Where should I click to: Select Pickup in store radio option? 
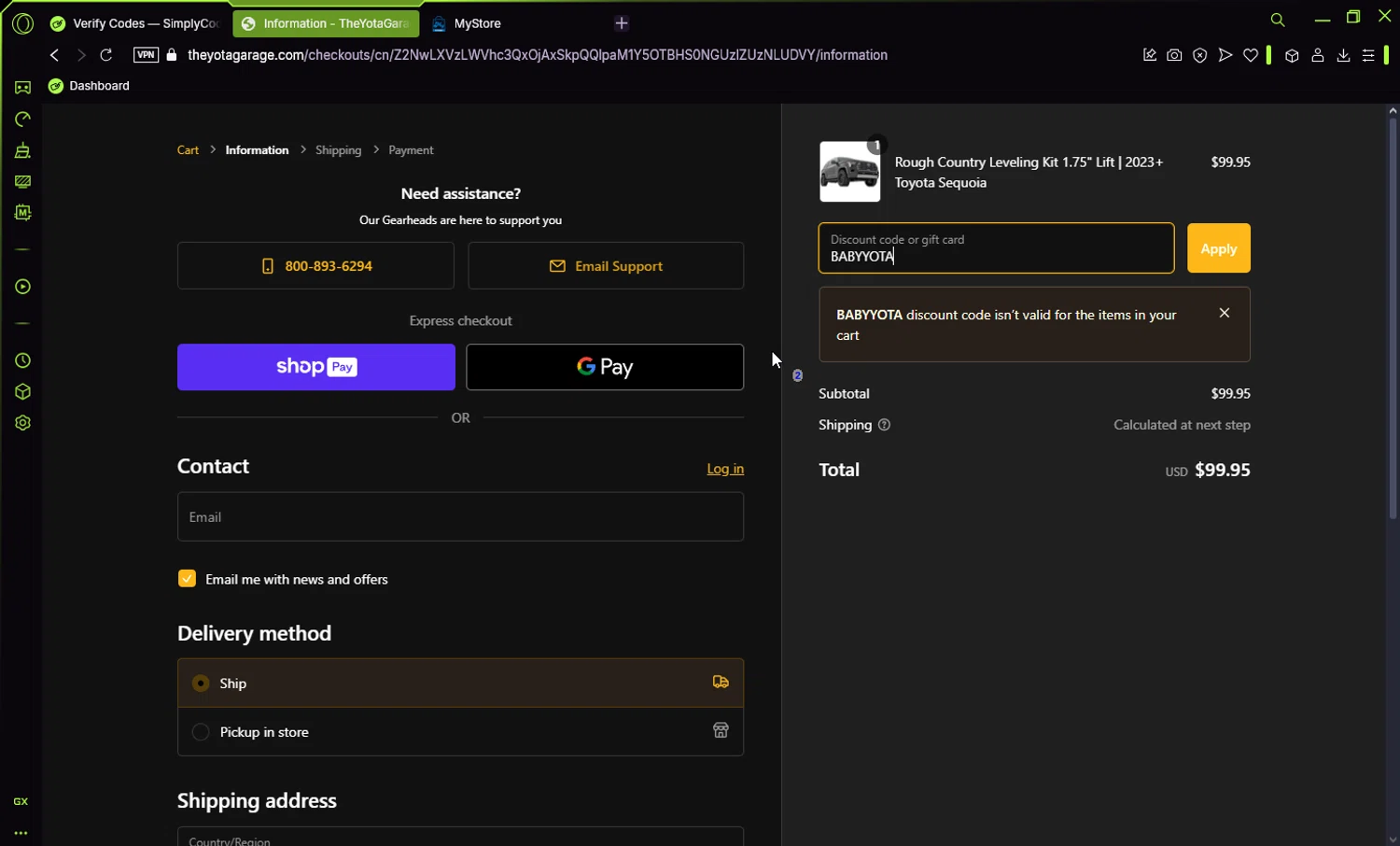point(201,732)
